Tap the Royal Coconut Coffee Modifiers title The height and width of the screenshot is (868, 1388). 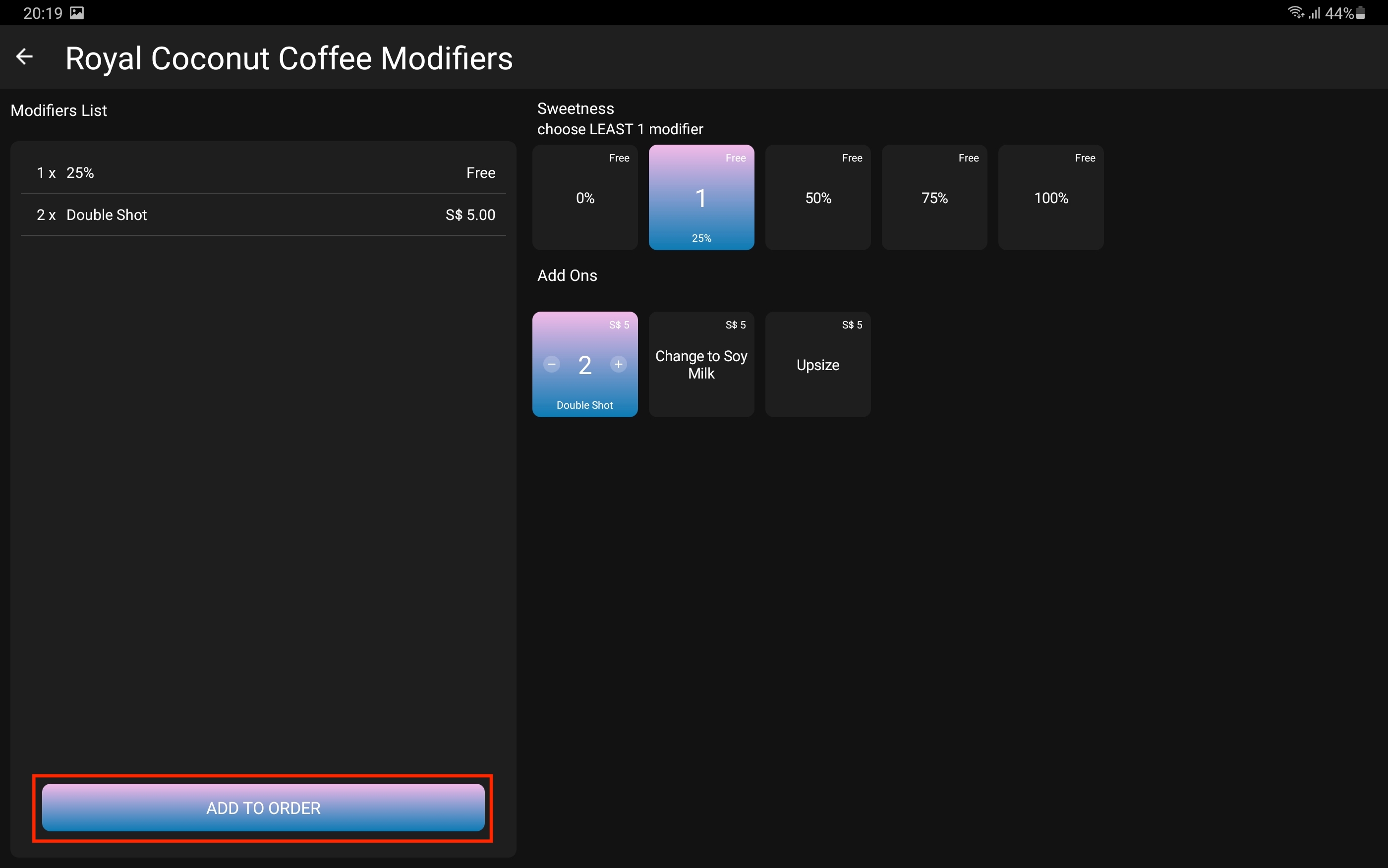289,58
